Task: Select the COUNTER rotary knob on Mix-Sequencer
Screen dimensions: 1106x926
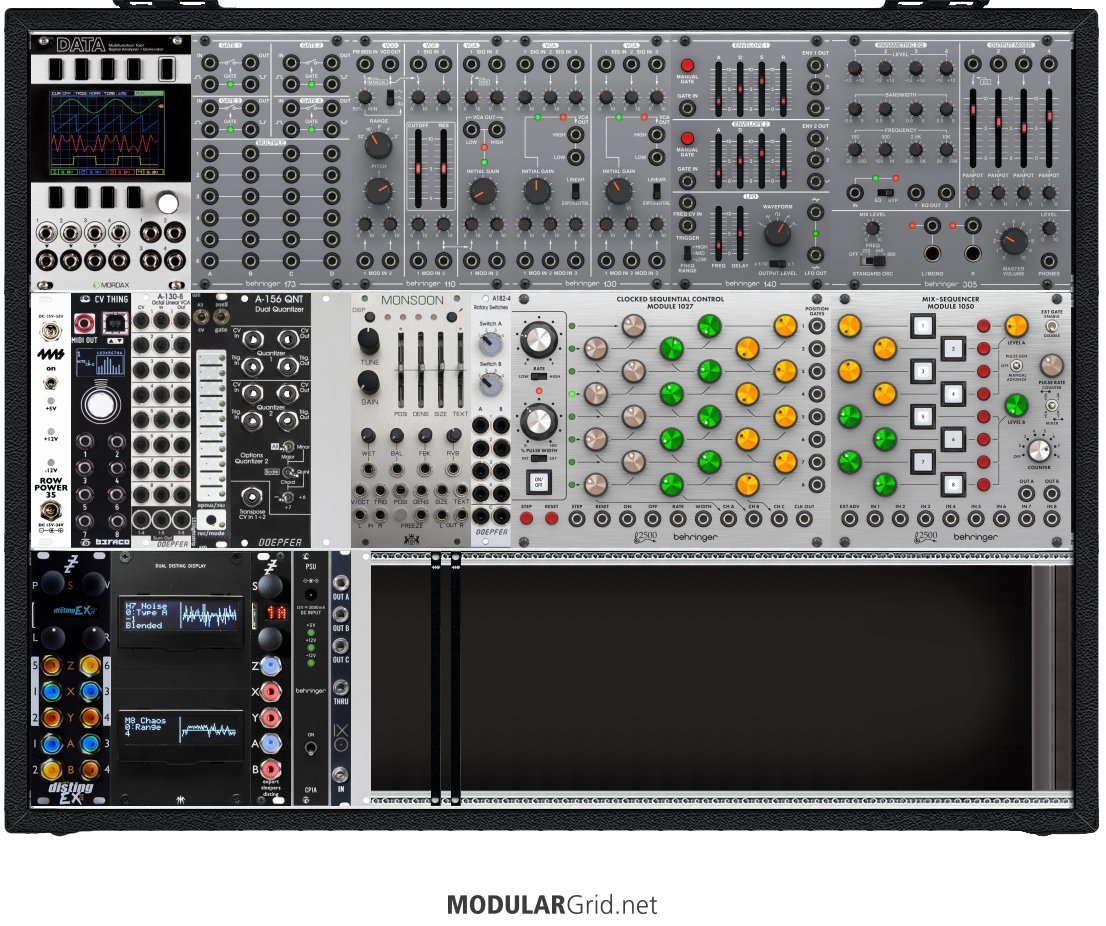Action: [1039, 449]
